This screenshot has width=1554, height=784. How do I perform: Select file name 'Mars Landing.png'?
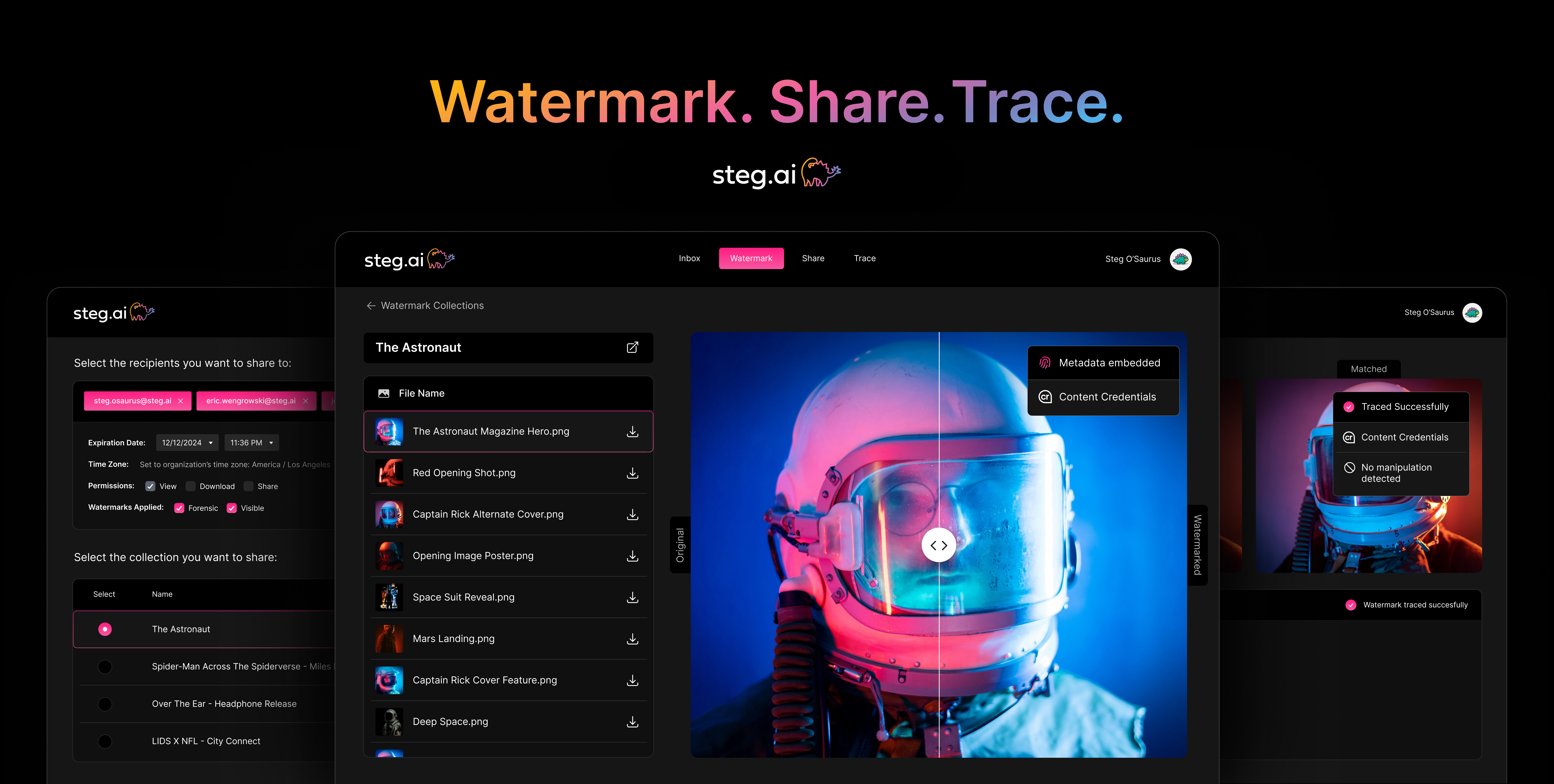(x=454, y=639)
